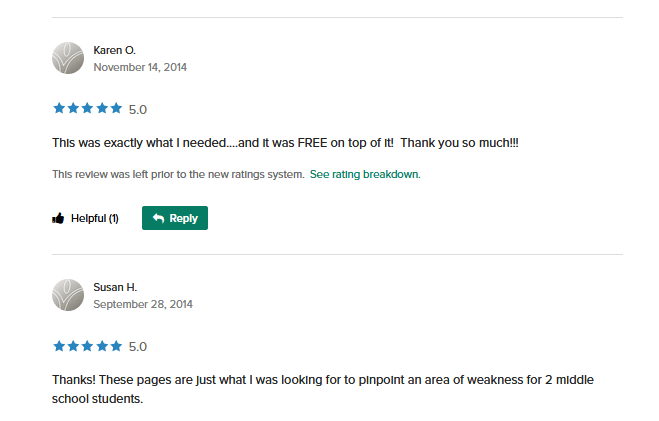Open the See rating breakdown link
The width and height of the screenshot is (659, 421).
[364, 174]
